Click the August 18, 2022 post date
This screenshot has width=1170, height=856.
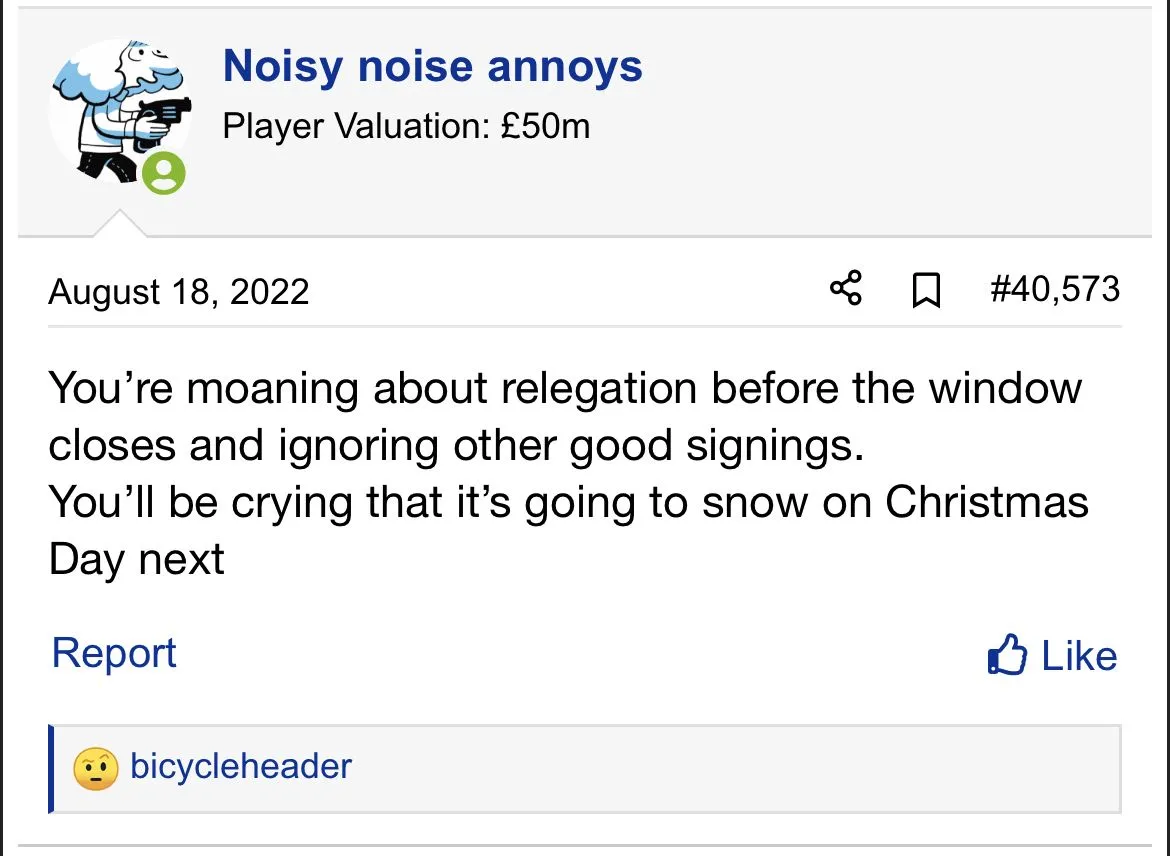pos(179,292)
